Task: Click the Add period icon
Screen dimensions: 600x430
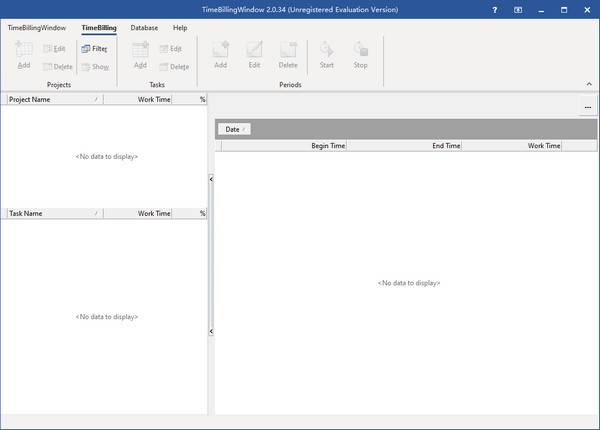Action: [220, 49]
